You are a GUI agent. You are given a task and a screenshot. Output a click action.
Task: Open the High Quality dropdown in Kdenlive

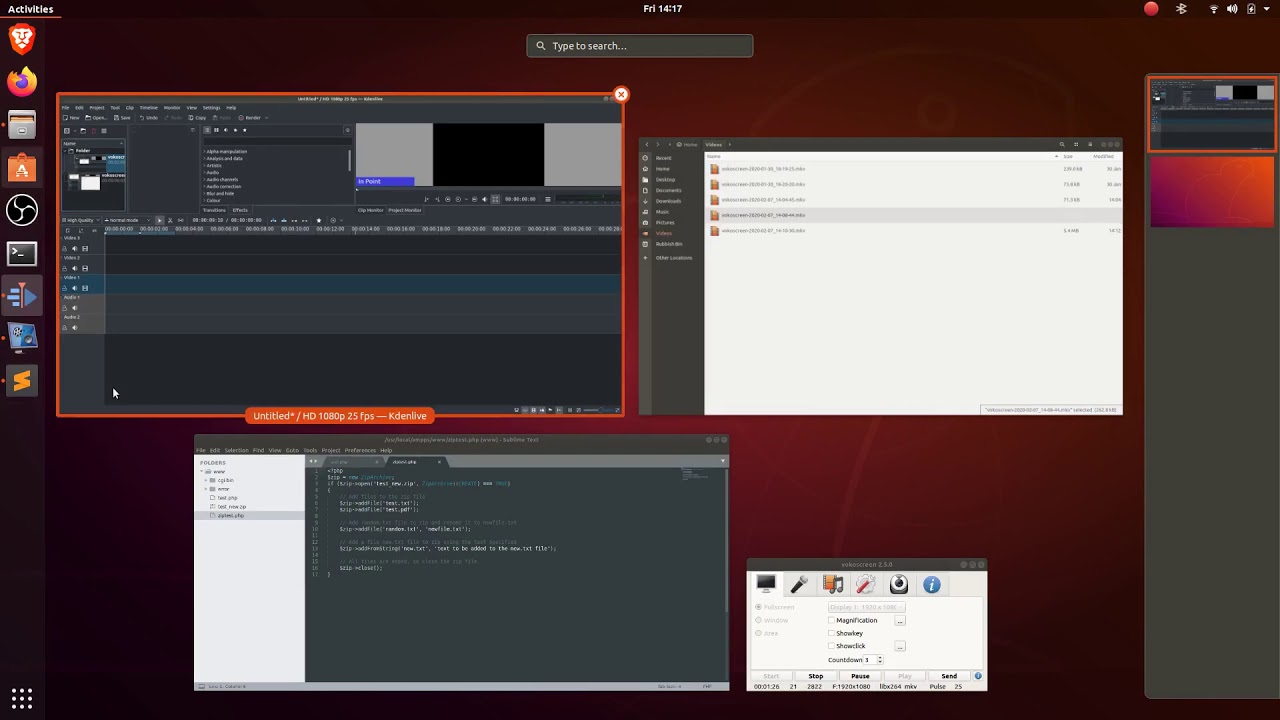click(x=80, y=220)
